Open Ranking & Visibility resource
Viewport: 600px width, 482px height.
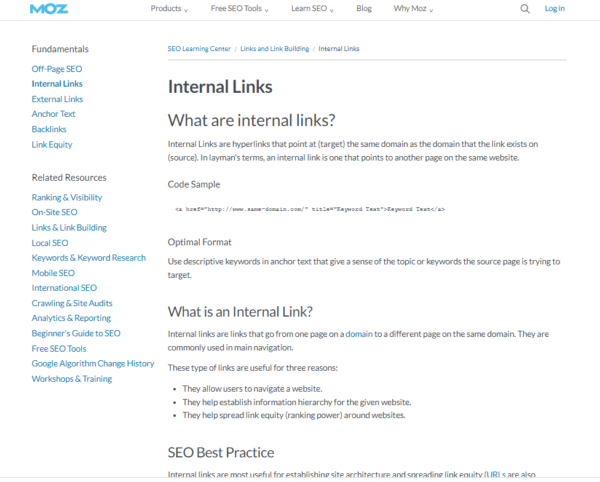point(67,198)
